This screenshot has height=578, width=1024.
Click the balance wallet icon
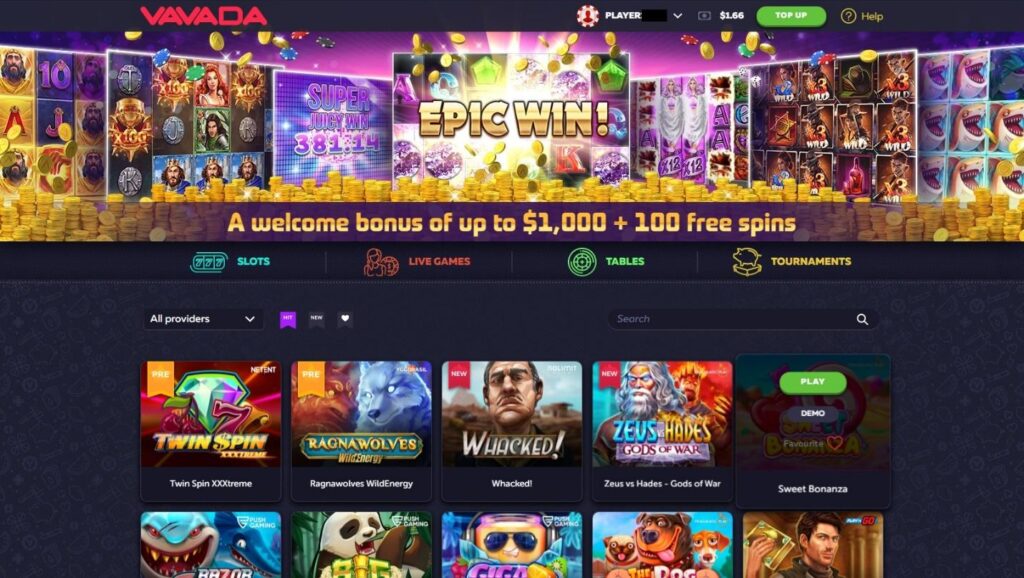tap(704, 16)
